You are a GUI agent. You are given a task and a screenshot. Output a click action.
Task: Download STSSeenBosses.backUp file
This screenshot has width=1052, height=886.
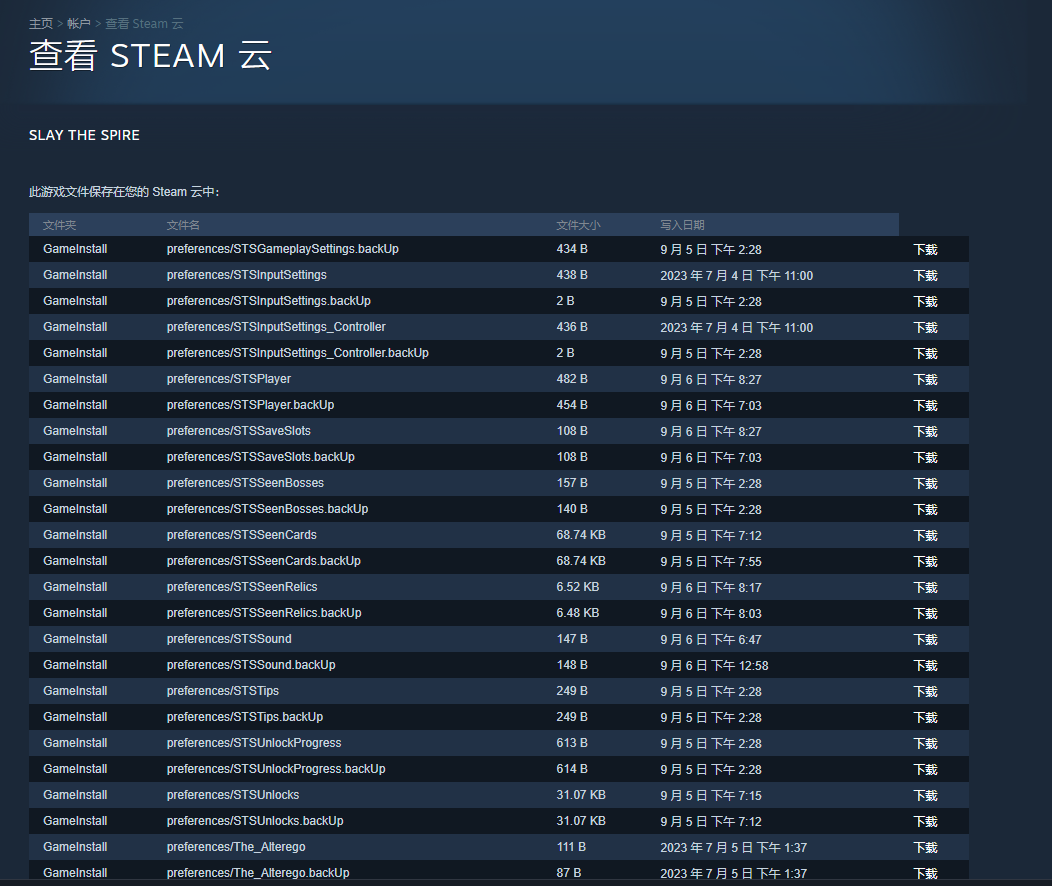point(925,510)
